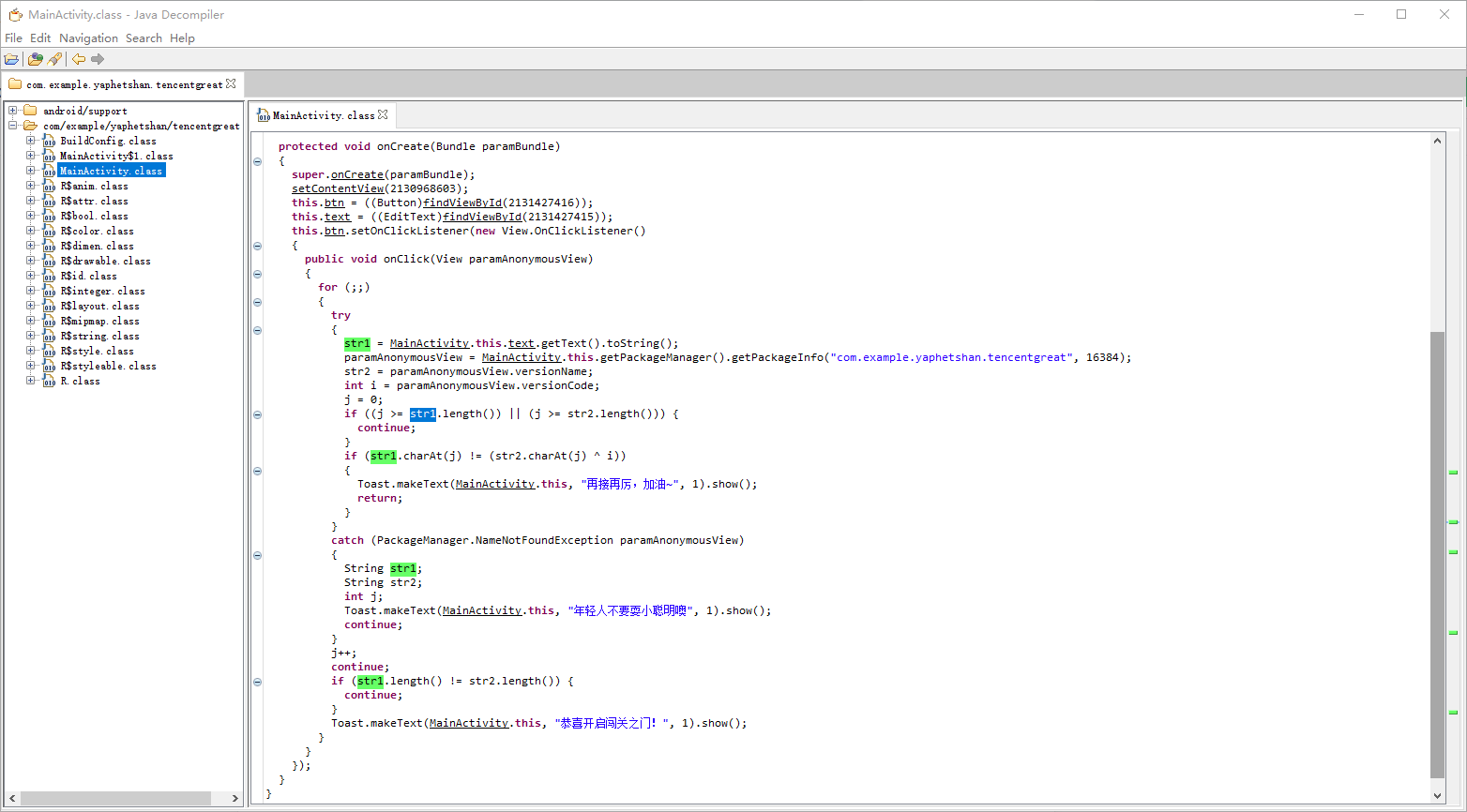Select R$integer.class in the tree
The height and width of the screenshot is (812, 1467).
tap(102, 291)
